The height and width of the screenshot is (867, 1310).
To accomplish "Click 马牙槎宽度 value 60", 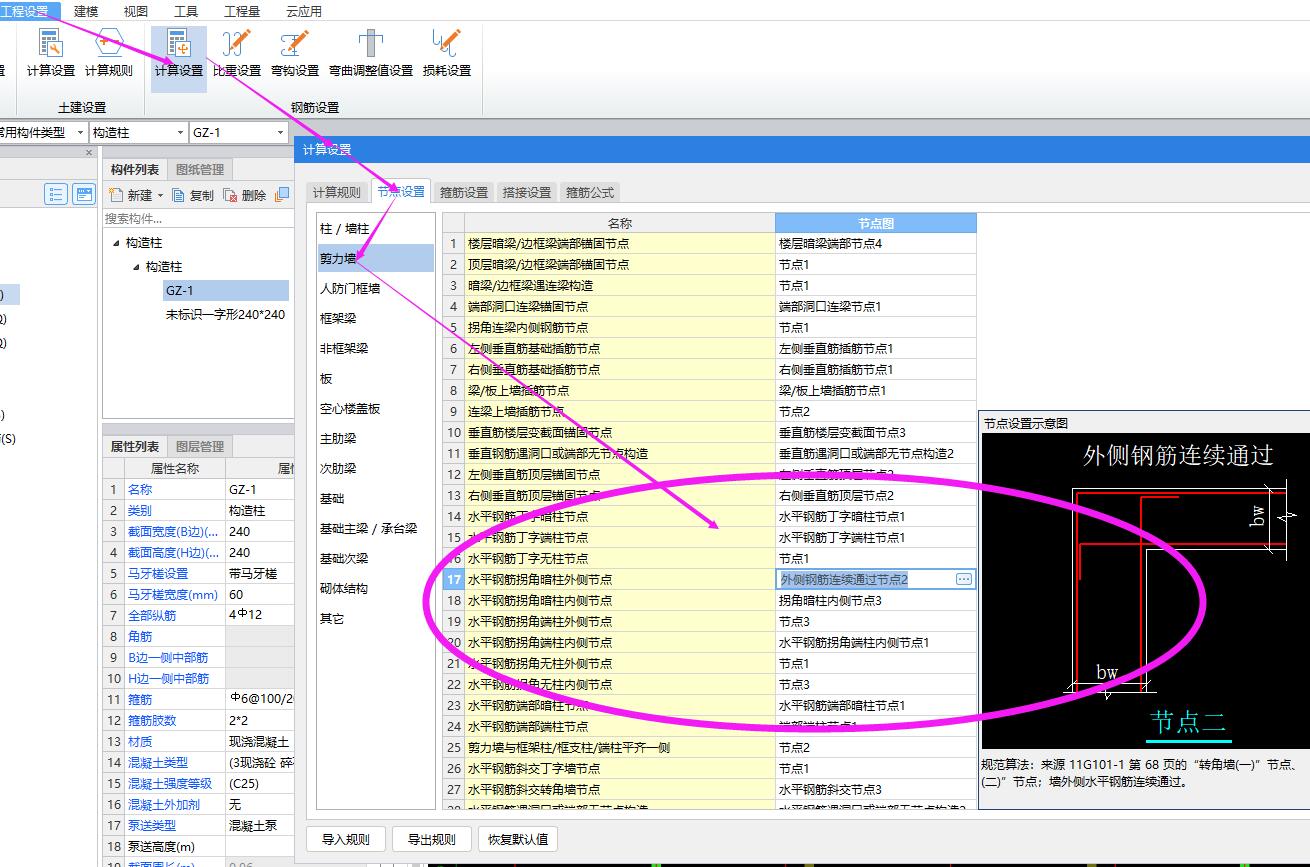I will pos(261,594).
